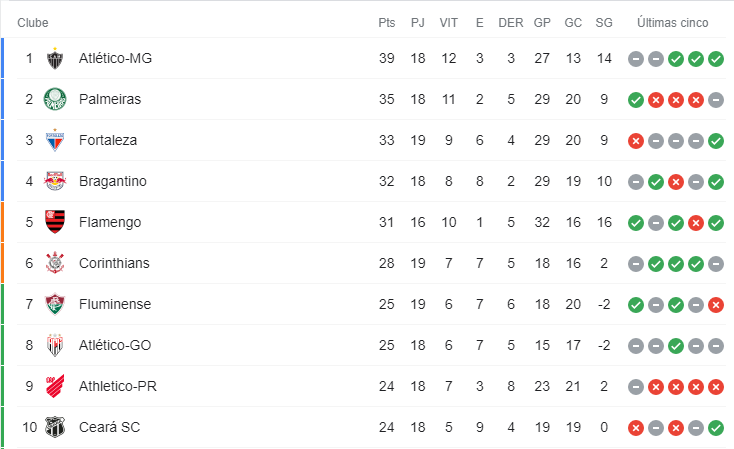Image resolution: width=734 pixels, height=449 pixels.
Task: Click the Bragantino Red Bull logo
Action: (55, 181)
